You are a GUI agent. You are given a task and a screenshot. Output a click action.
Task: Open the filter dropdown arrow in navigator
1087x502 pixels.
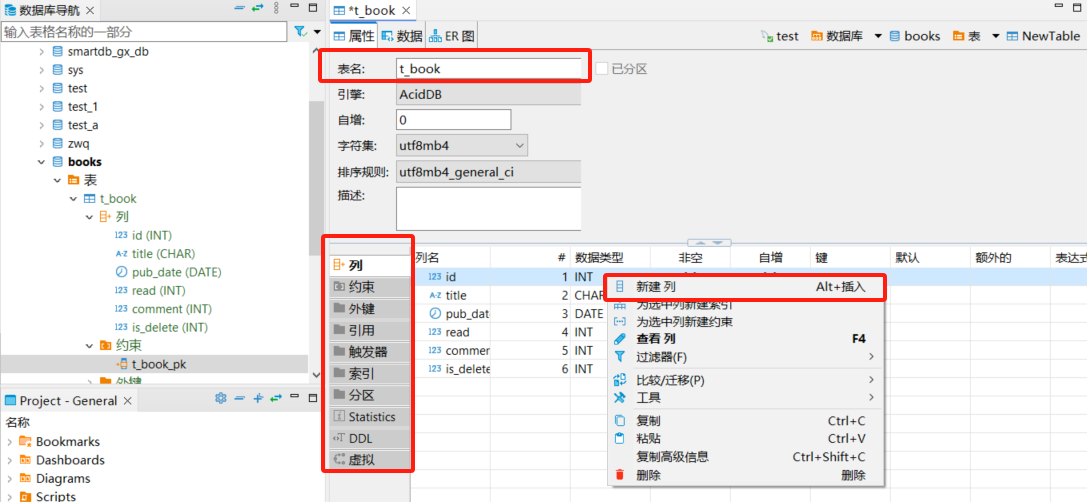pos(317,32)
